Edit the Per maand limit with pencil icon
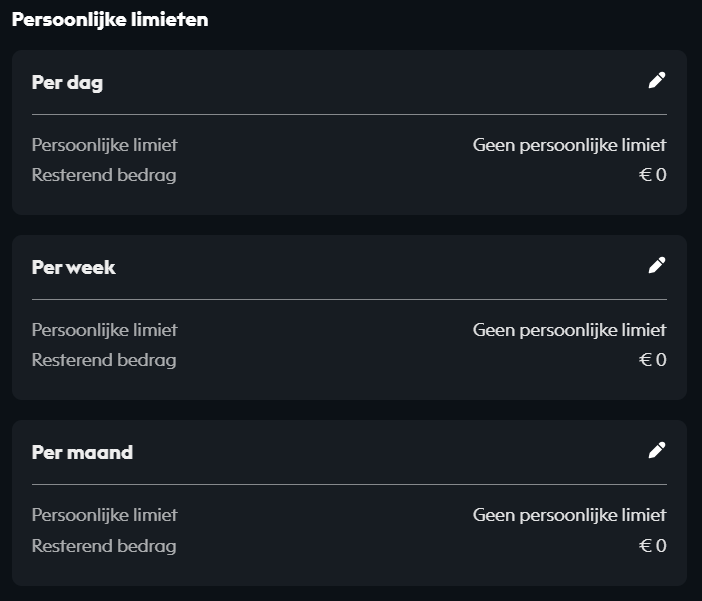Viewport: 702px width, 601px height. click(656, 450)
